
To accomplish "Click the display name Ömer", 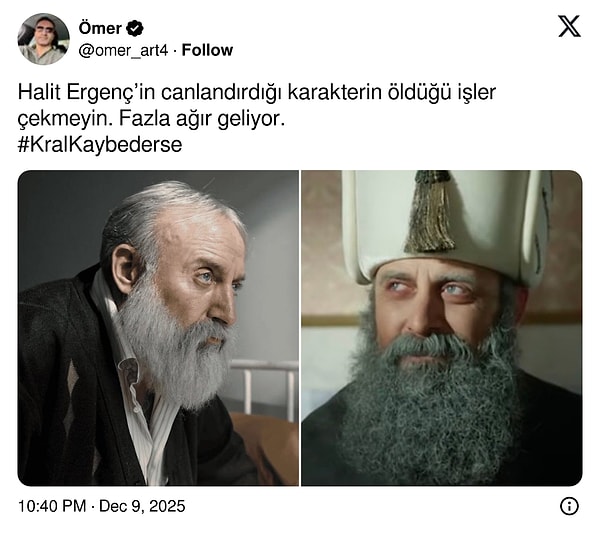I will pos(100,28).
